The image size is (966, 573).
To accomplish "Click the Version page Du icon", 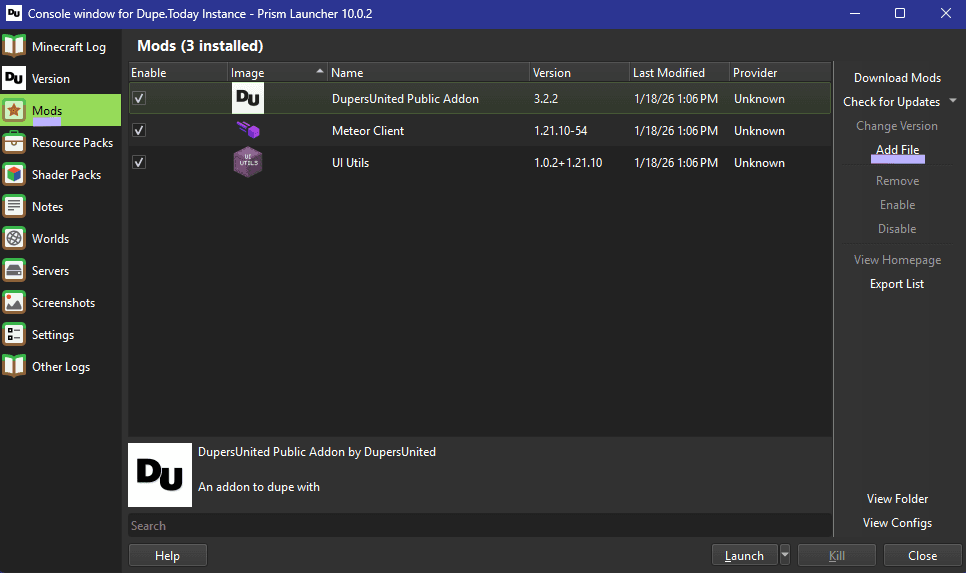I will pos(14,78).
